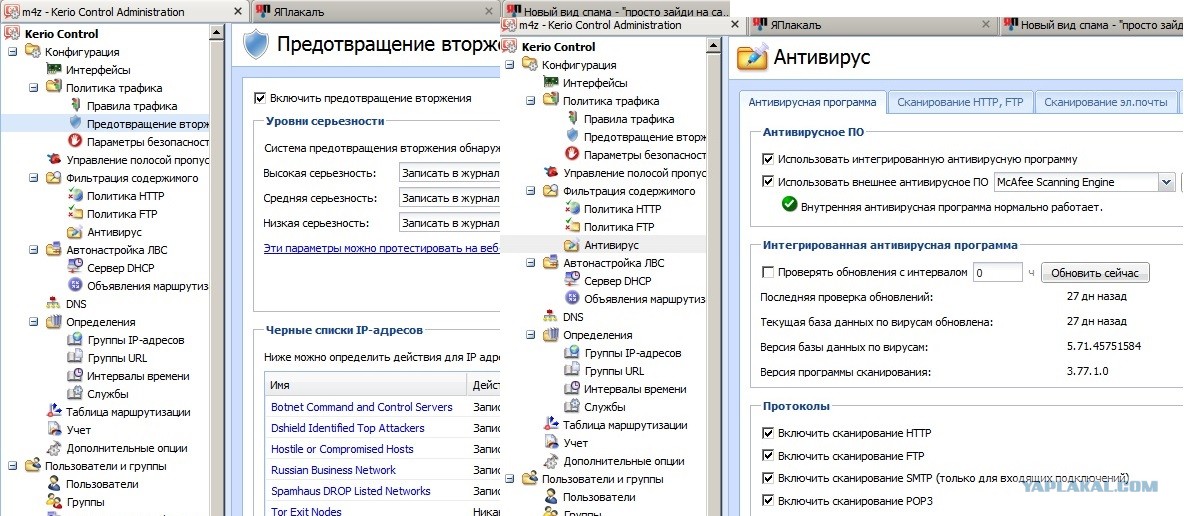
Task: Toggle Включить сканирование HTTP checkbox
Action: [x=768, y=434]
